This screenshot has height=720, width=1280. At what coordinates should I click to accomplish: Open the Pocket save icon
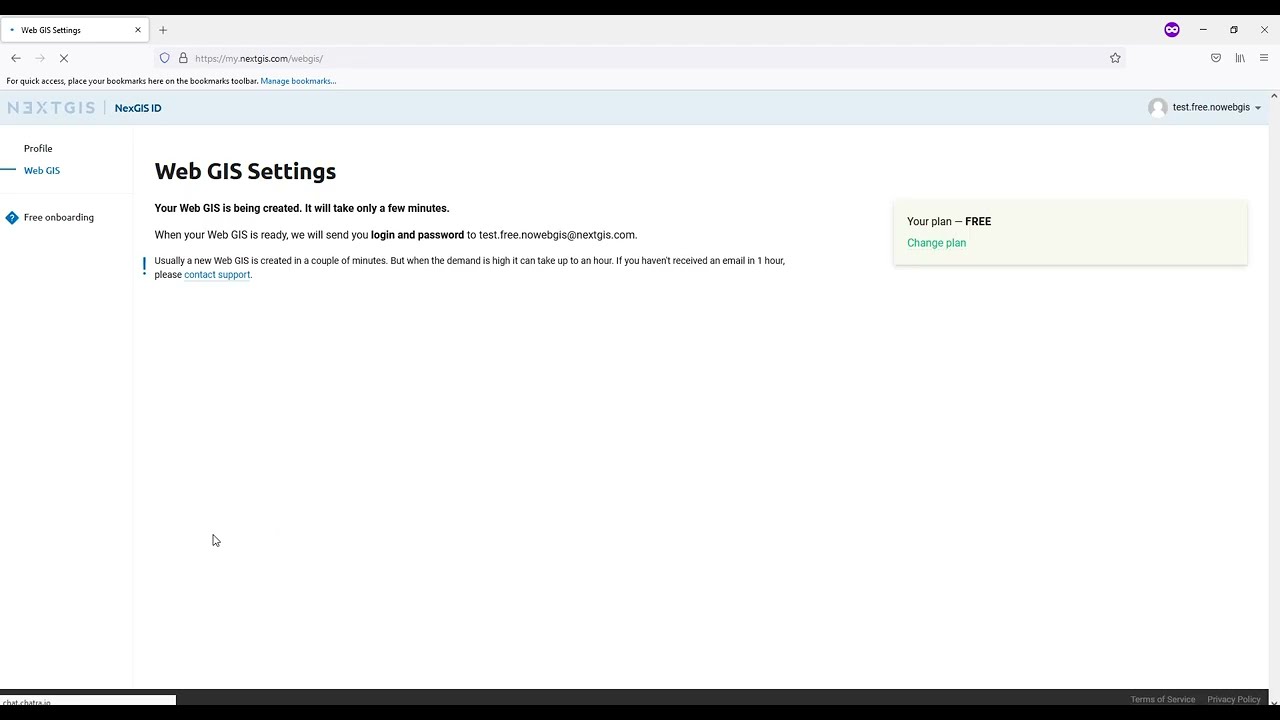1216,58
